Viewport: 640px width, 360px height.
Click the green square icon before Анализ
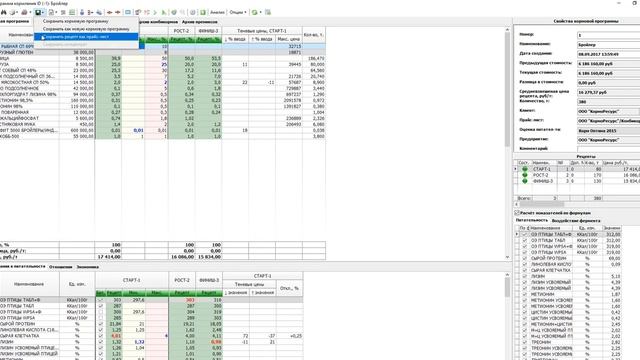[203, 12]
